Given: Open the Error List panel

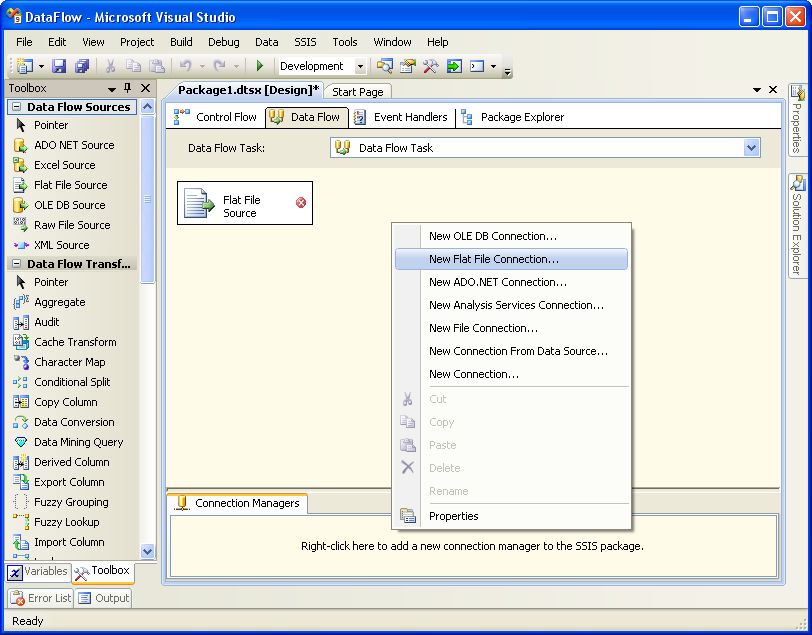Looking at the screenshot, I should [41, 598].
